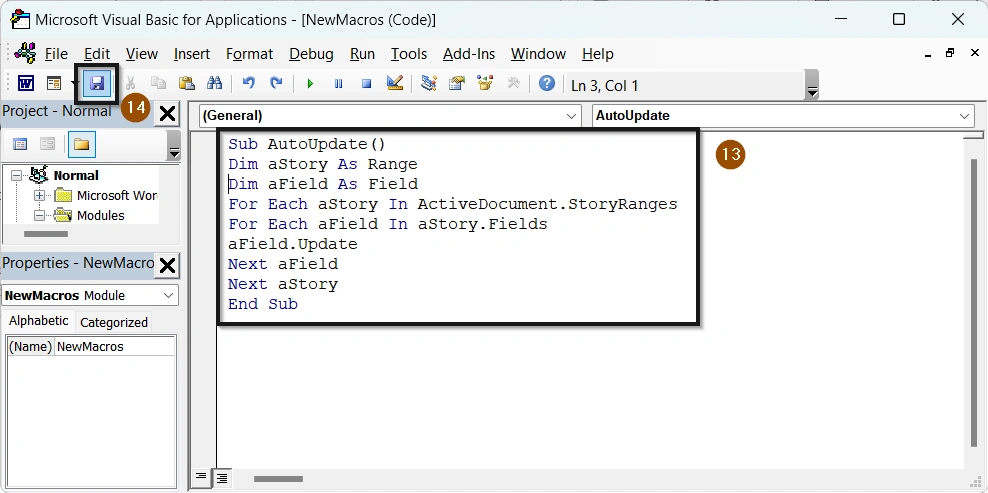Open the Object Browser icon

[485, 83]
